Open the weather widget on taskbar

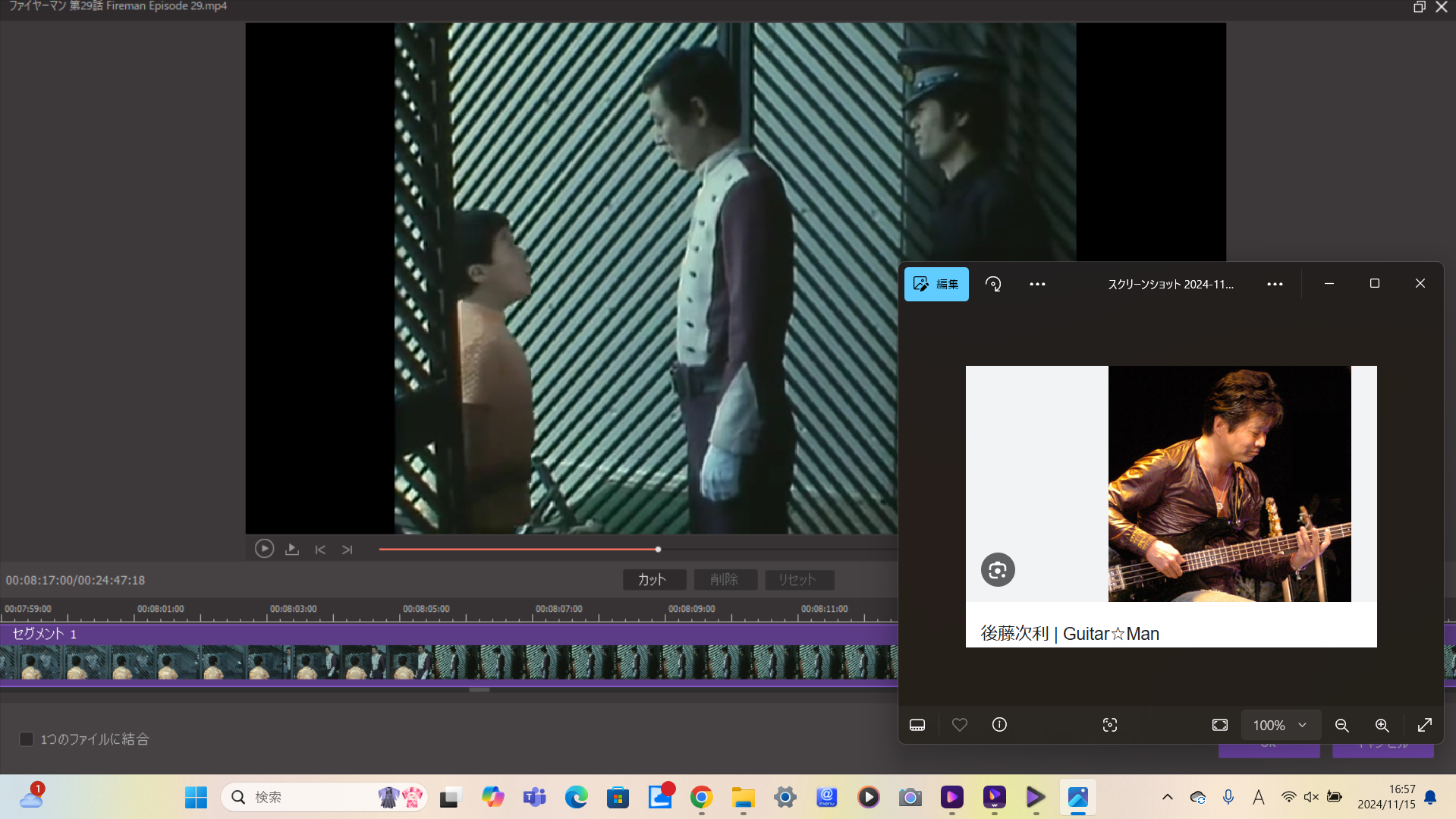(32, 795)
